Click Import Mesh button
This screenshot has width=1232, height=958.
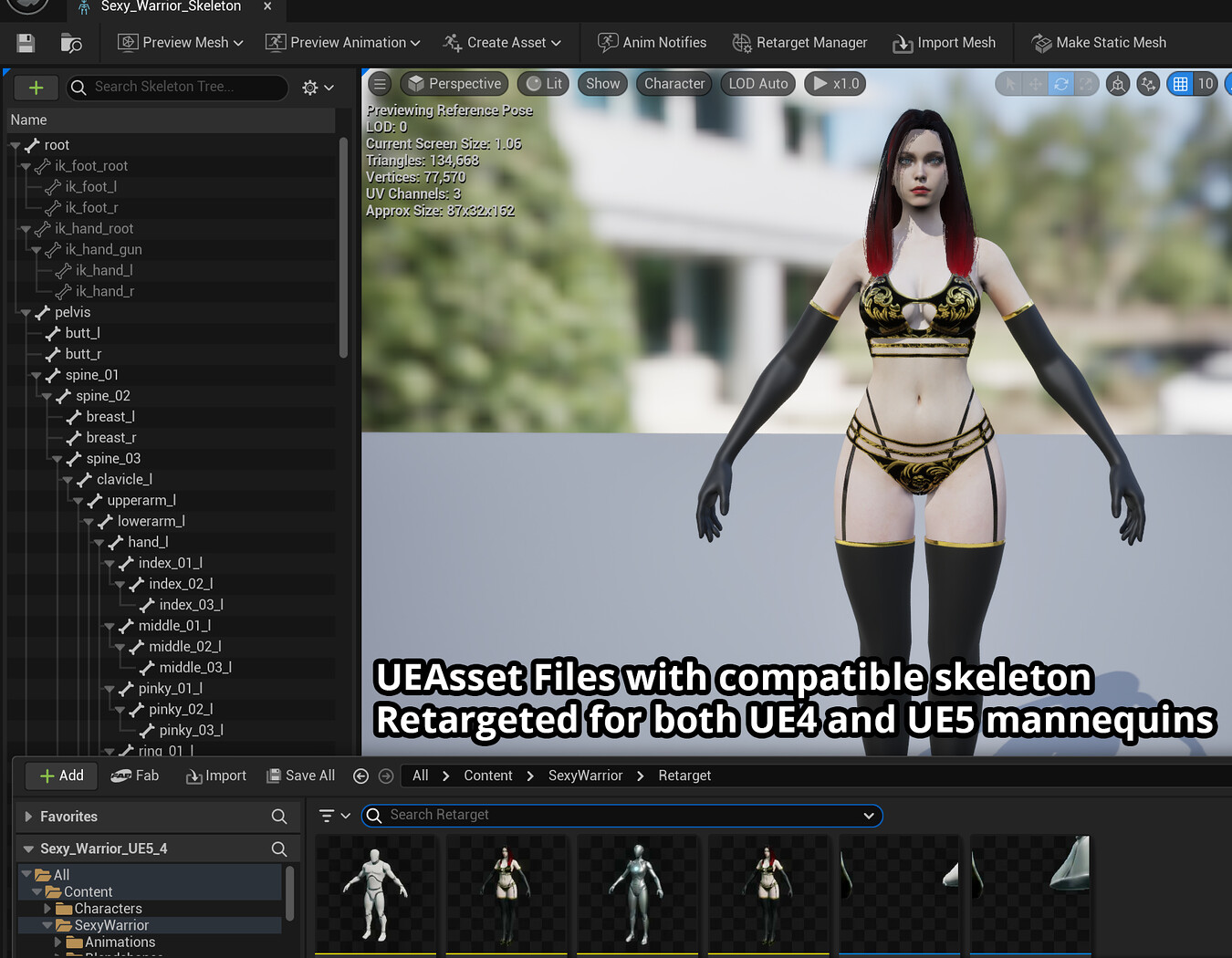point(944,43)
